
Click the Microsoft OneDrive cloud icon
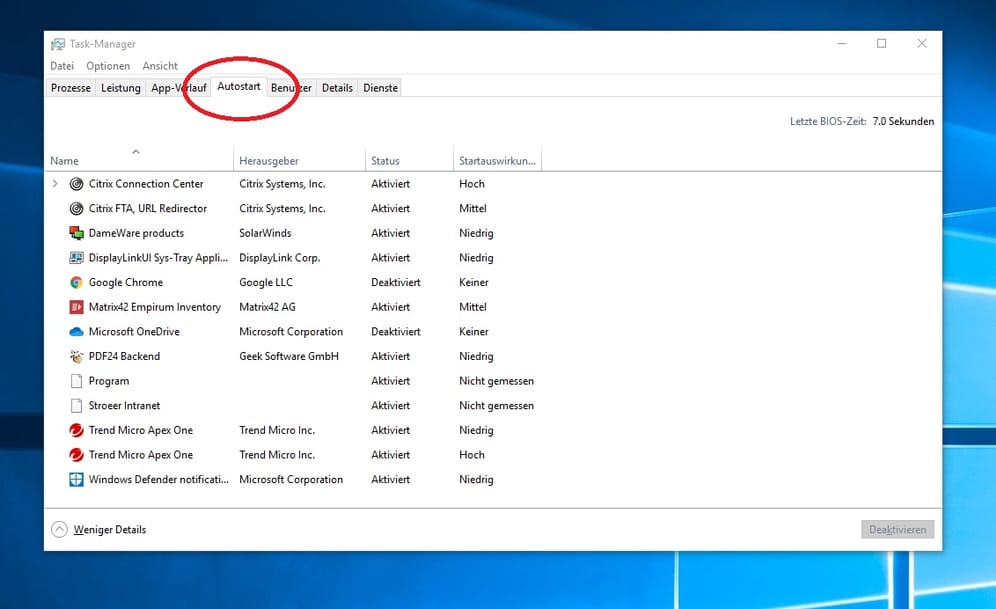pos(76,331)
